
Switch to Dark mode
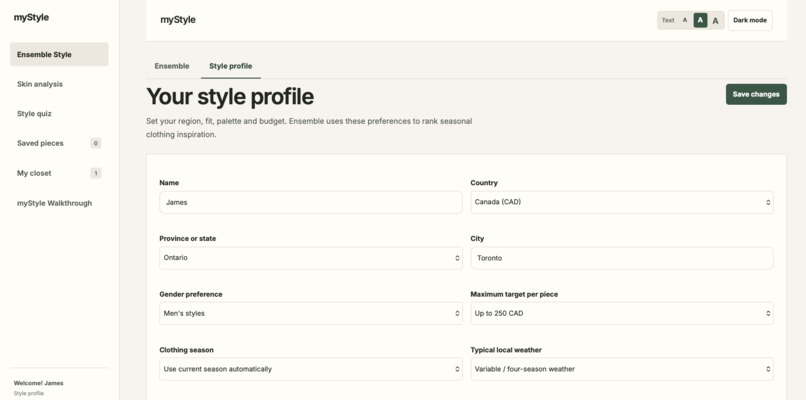[750, 21]
